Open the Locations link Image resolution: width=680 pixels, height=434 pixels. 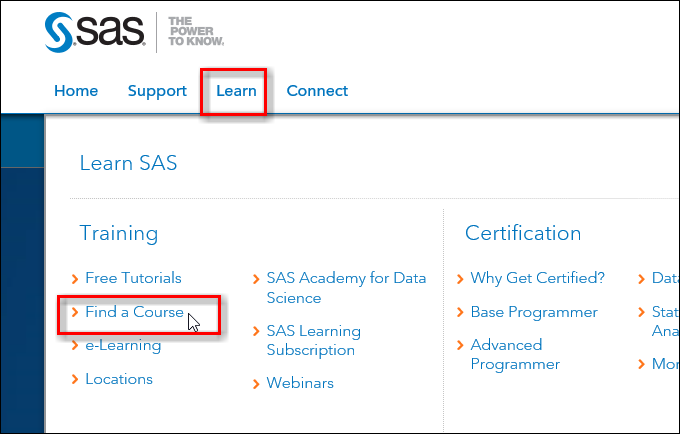pyautogui.click(x=119, y=379)
